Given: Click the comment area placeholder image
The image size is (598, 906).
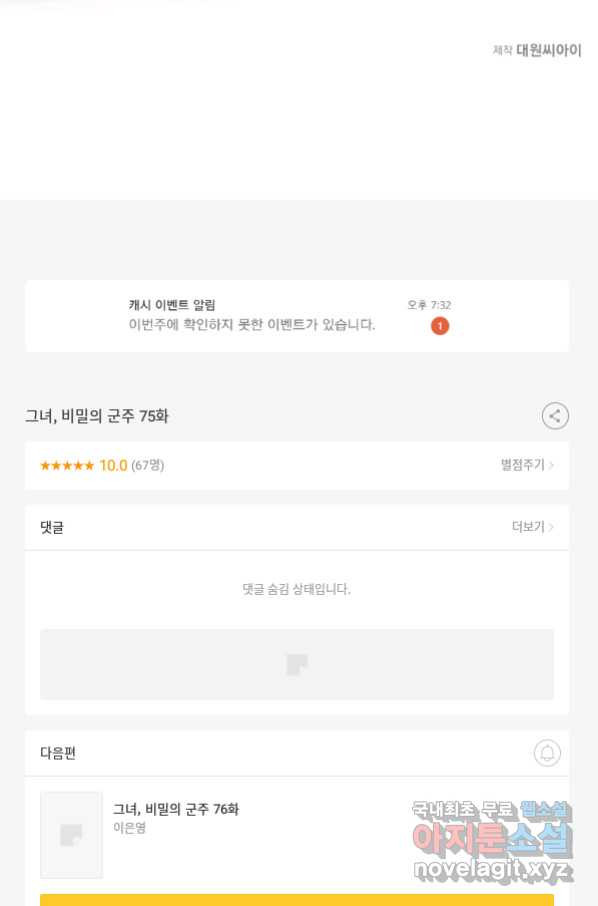Looking at the screenshot, I should click(297, 664).
